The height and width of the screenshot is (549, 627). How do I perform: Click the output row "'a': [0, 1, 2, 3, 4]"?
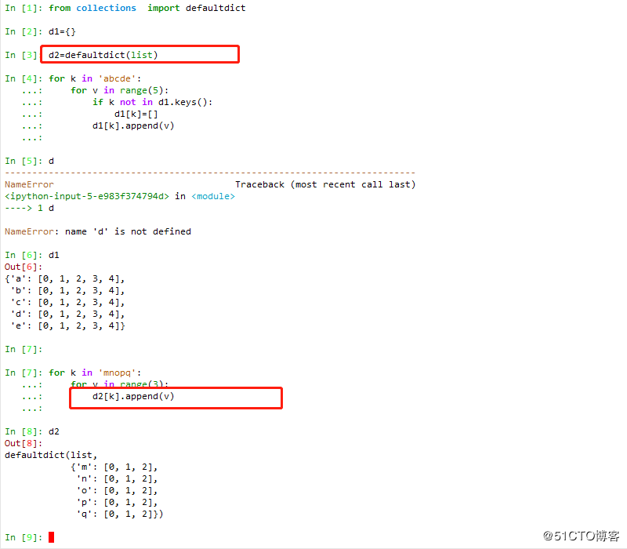(65, 279)
